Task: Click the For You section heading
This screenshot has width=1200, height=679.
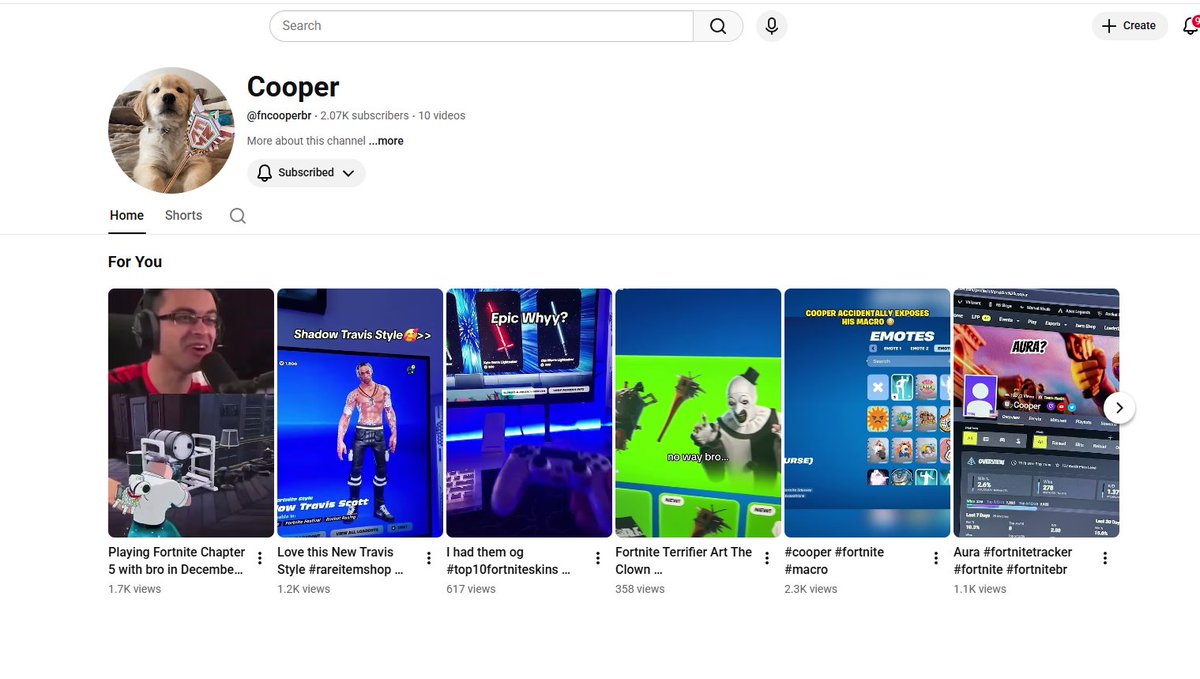Action: coord(135,262)
